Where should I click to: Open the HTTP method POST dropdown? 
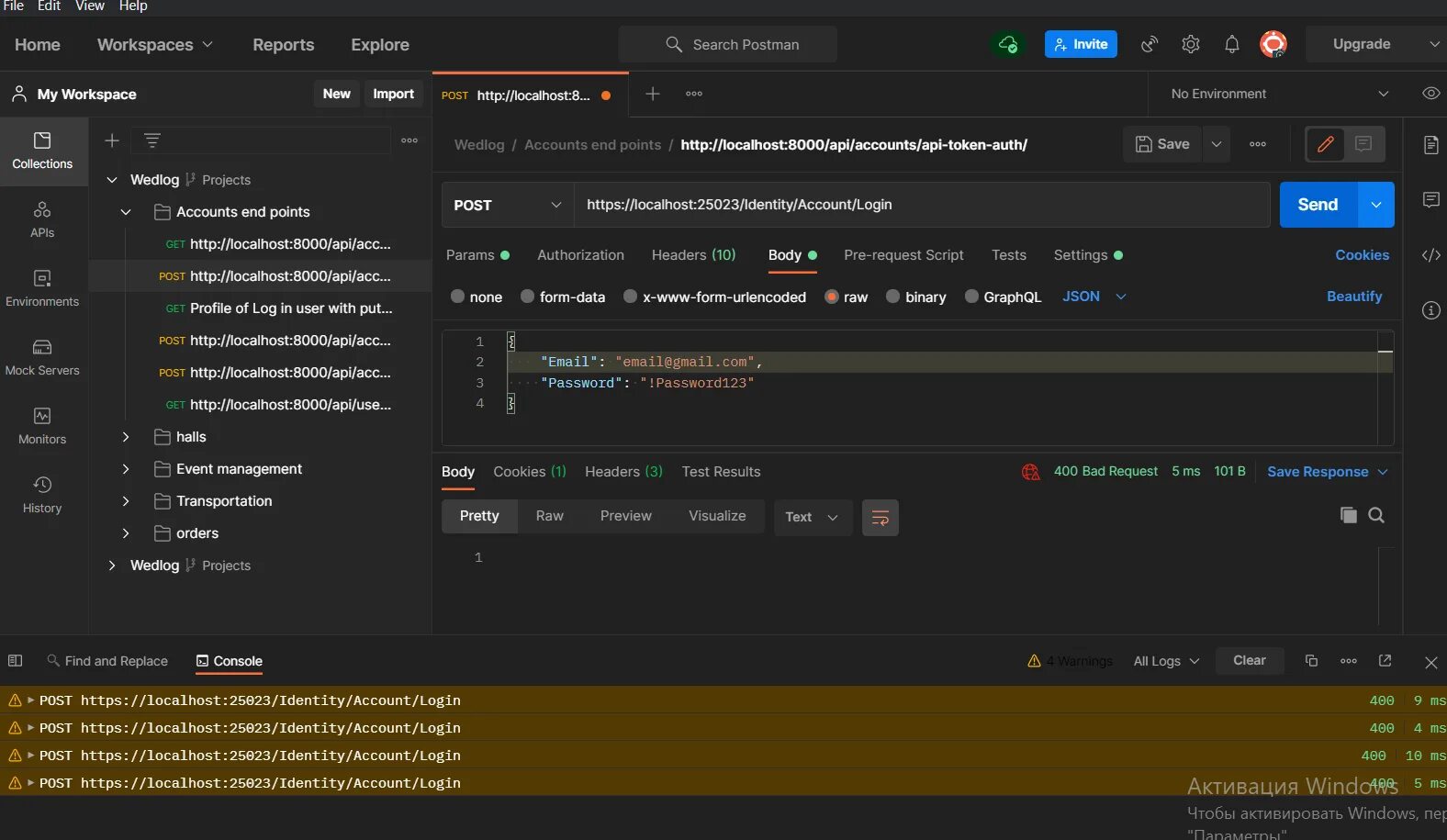tap(508, 205)
